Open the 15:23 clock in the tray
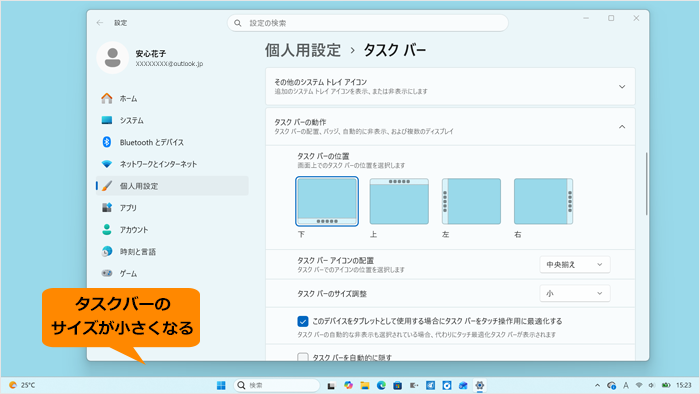 click(x=683, y=386)
